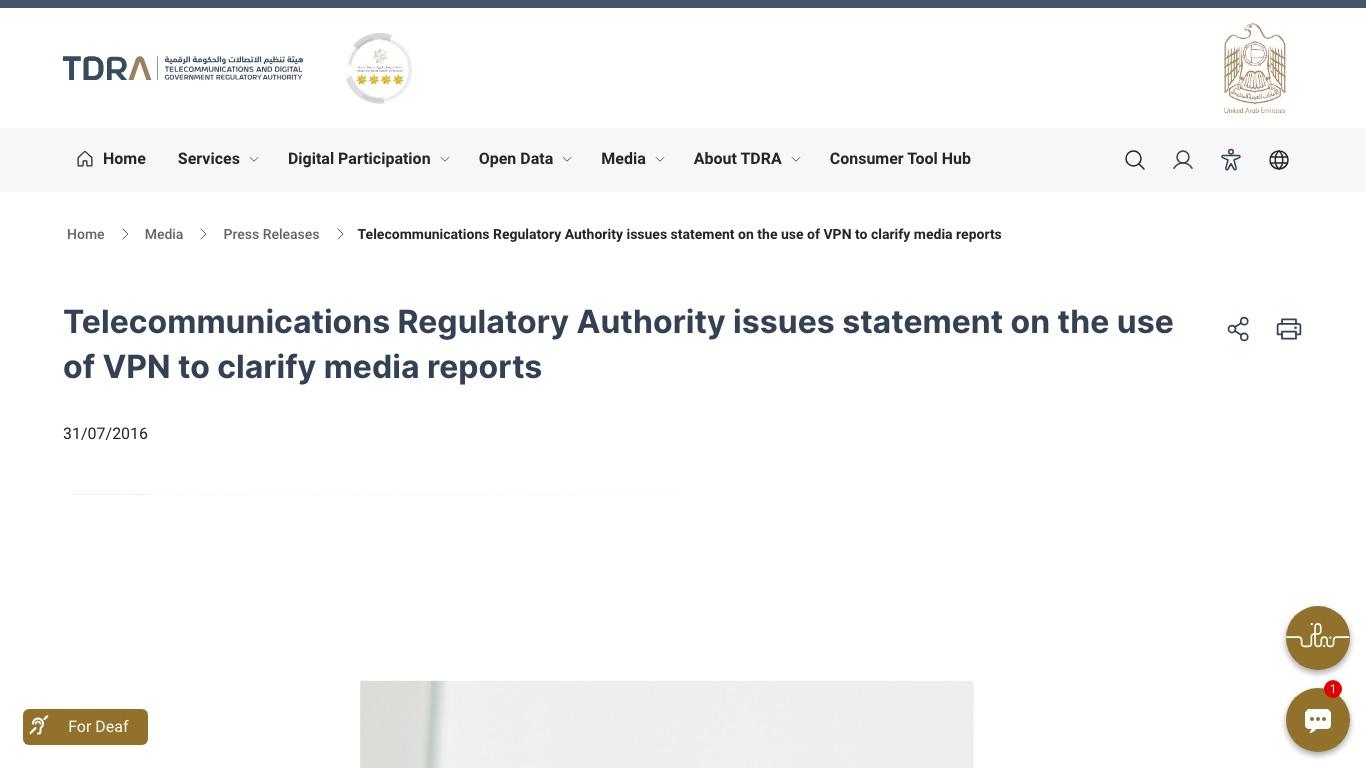Click the article image below the date
Viewport: 1366px width, 768px height.
click(x=666, y=724)
